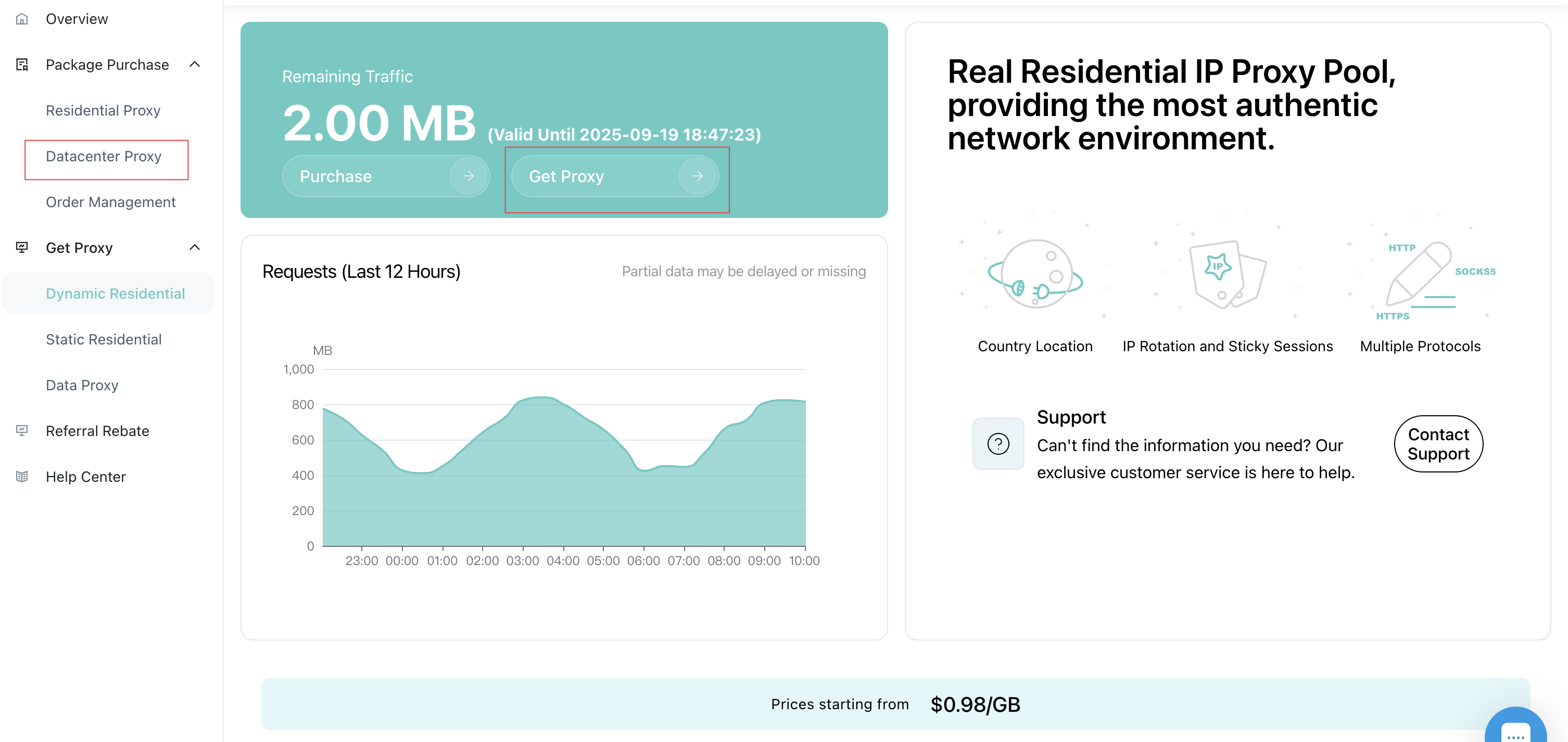
Task: Click the Valid Until date text
Action: point(624,134)
